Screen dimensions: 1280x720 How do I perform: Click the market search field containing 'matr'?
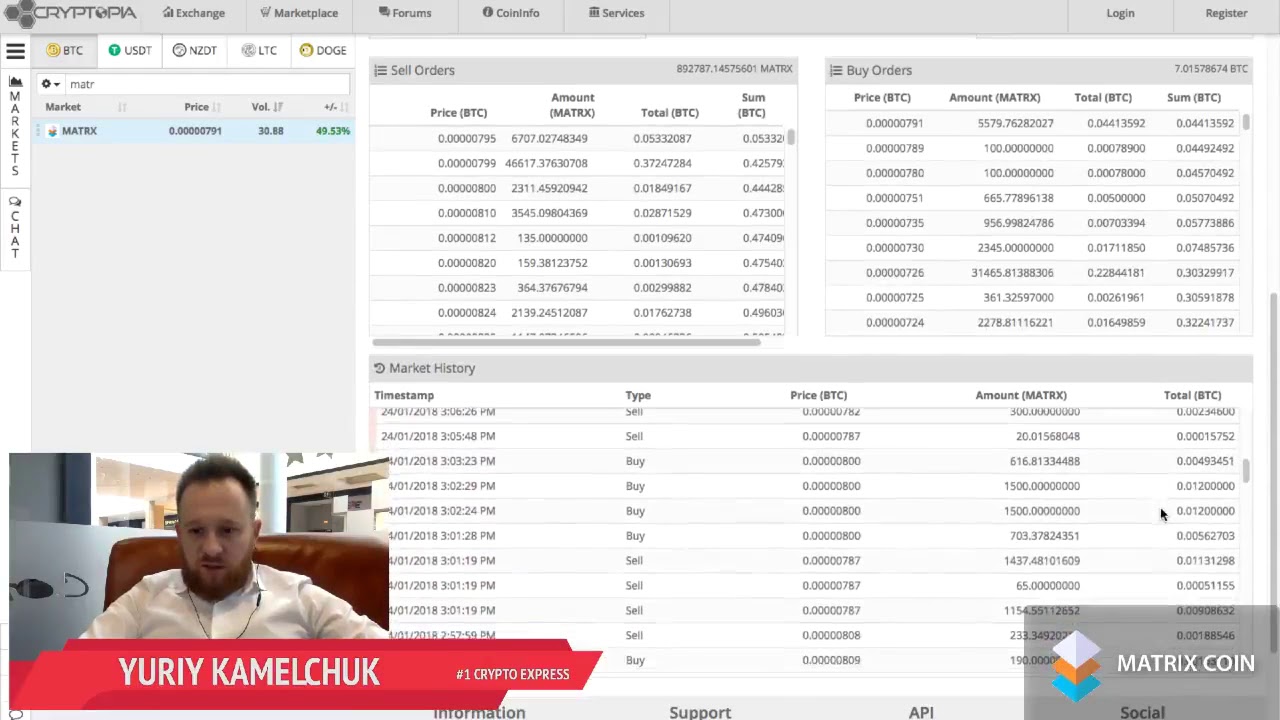(x=207, y=84)
